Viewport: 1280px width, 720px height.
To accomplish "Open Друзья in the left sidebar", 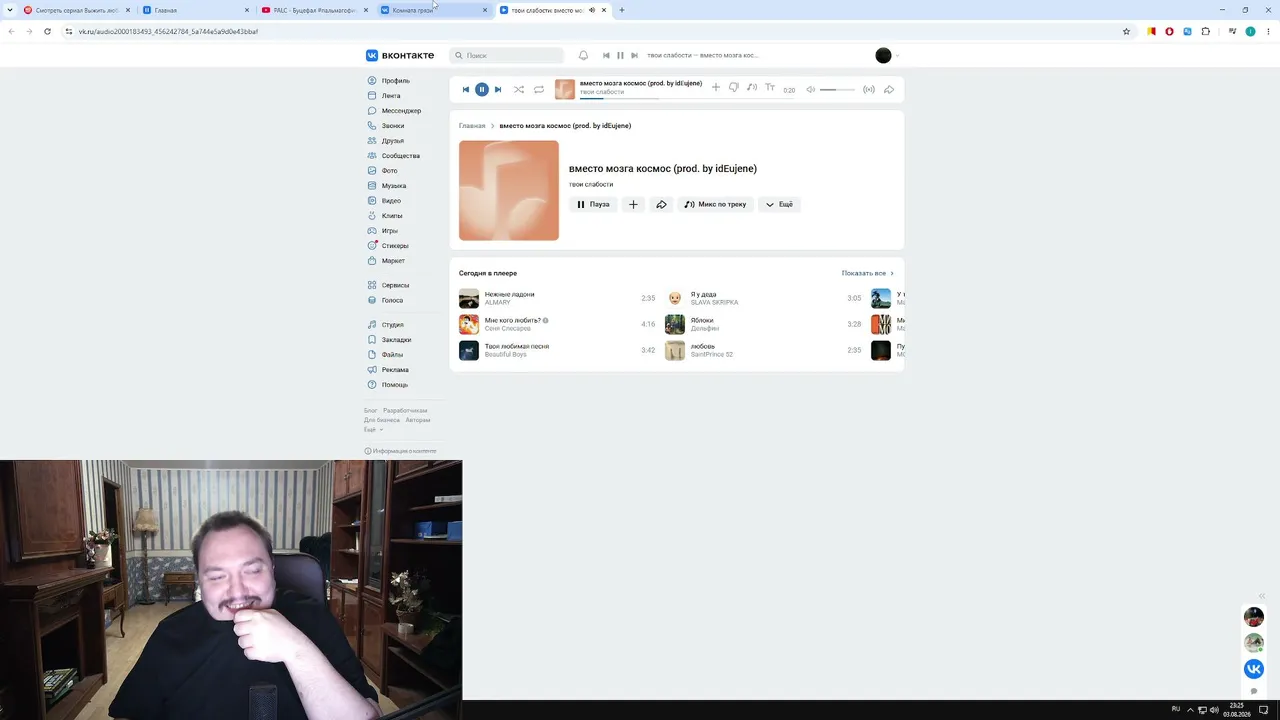I will 393,141.
